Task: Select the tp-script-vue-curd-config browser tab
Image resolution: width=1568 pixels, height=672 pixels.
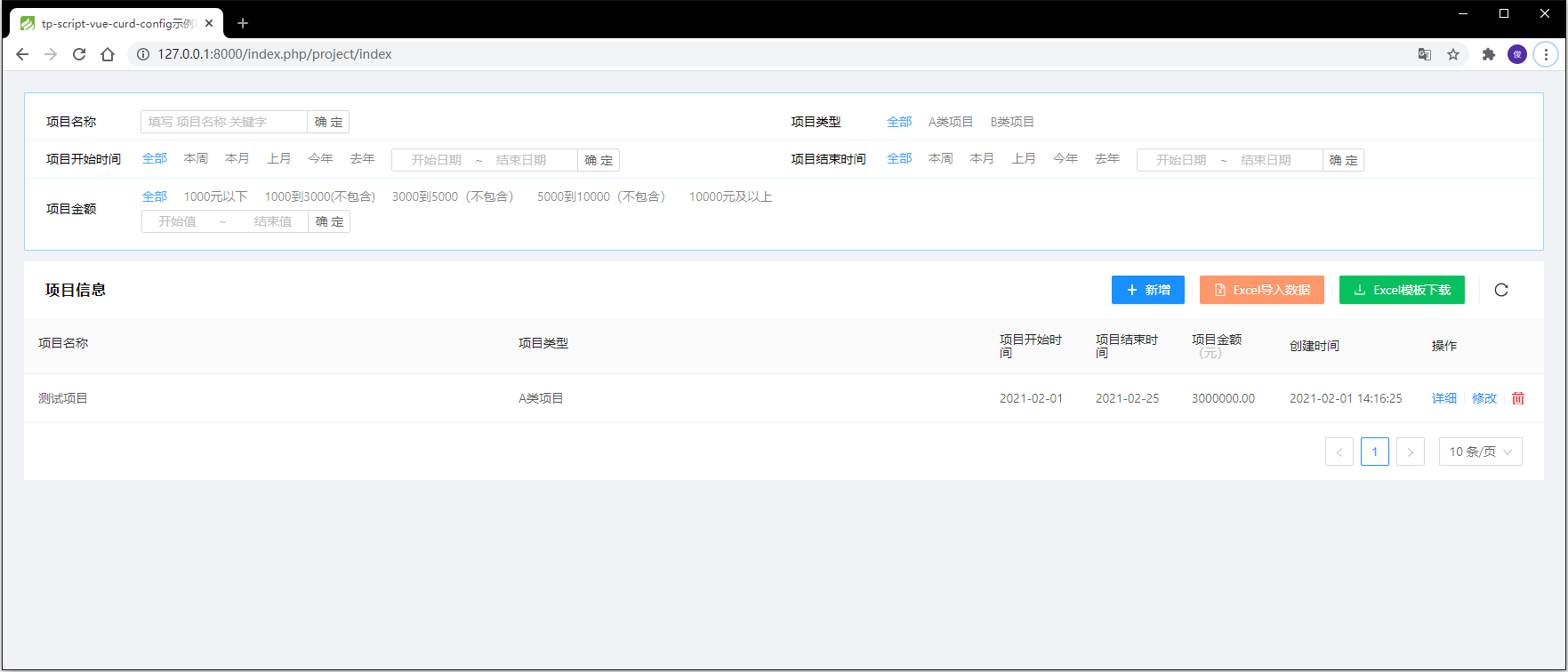Action: (x=116, y=23)
